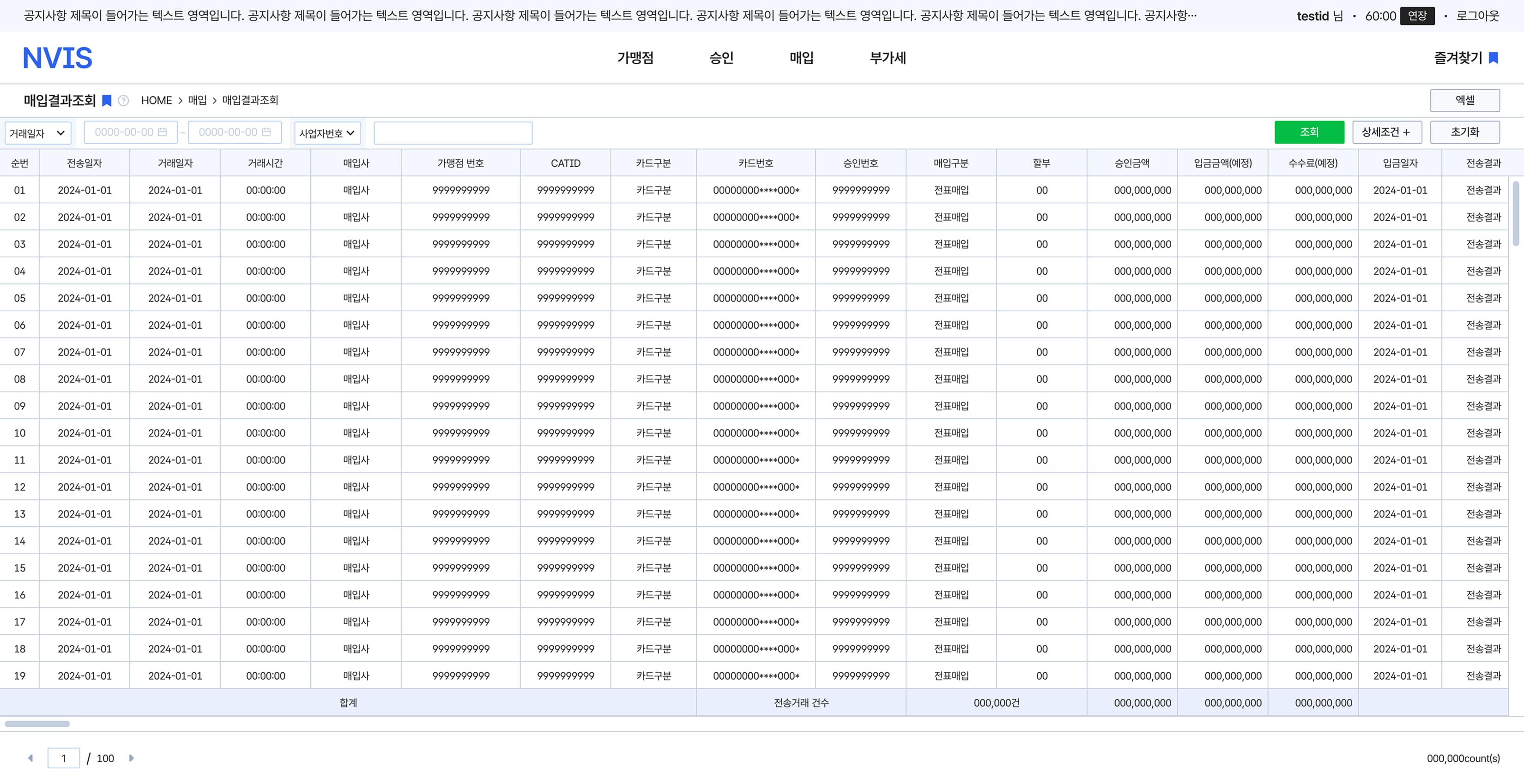This screenshot has width=1524, height=784.
Task: Open the help question-mark icon
Action: (123, 101)
